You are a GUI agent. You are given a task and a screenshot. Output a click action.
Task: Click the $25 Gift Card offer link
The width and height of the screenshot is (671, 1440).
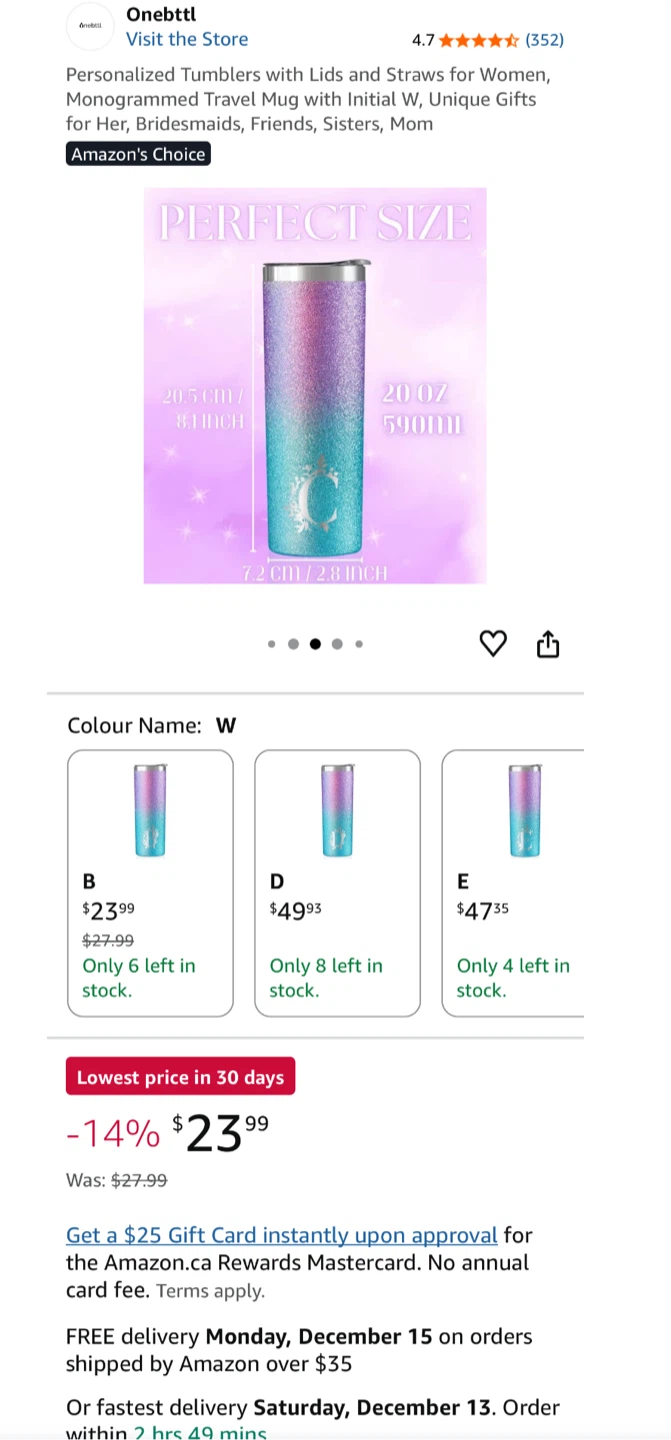point(281,1235)
